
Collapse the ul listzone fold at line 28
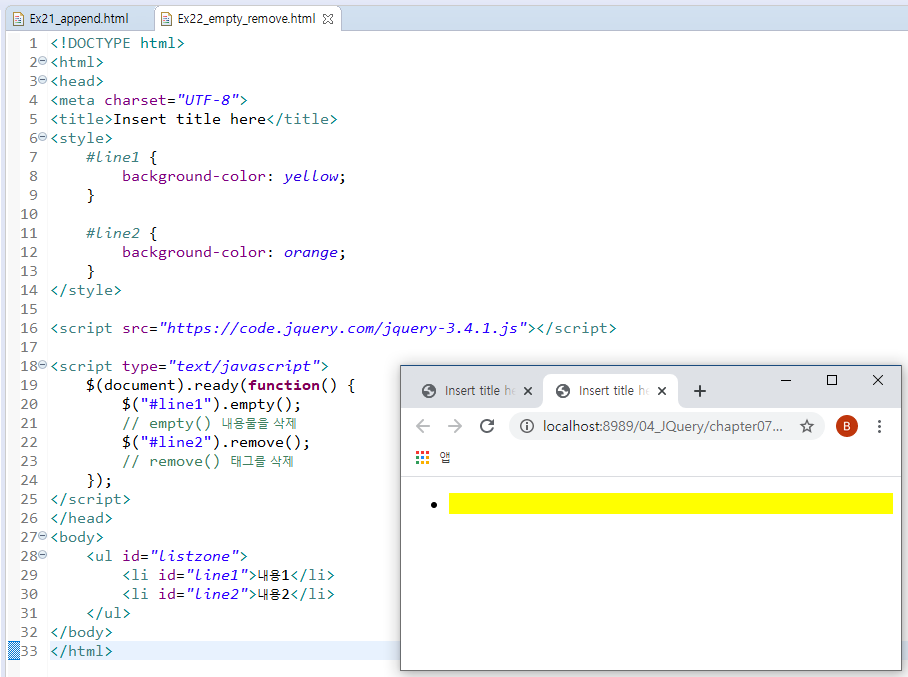pyautogui.click(x=42, y=555)
